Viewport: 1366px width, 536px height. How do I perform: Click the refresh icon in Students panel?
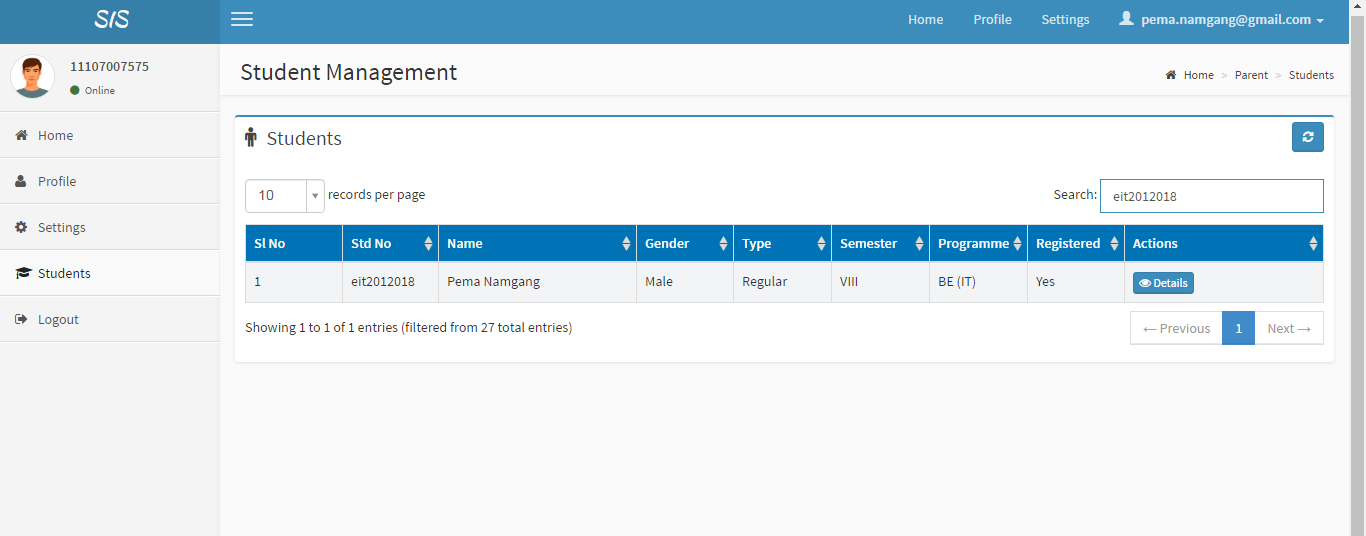point(1307,137)
